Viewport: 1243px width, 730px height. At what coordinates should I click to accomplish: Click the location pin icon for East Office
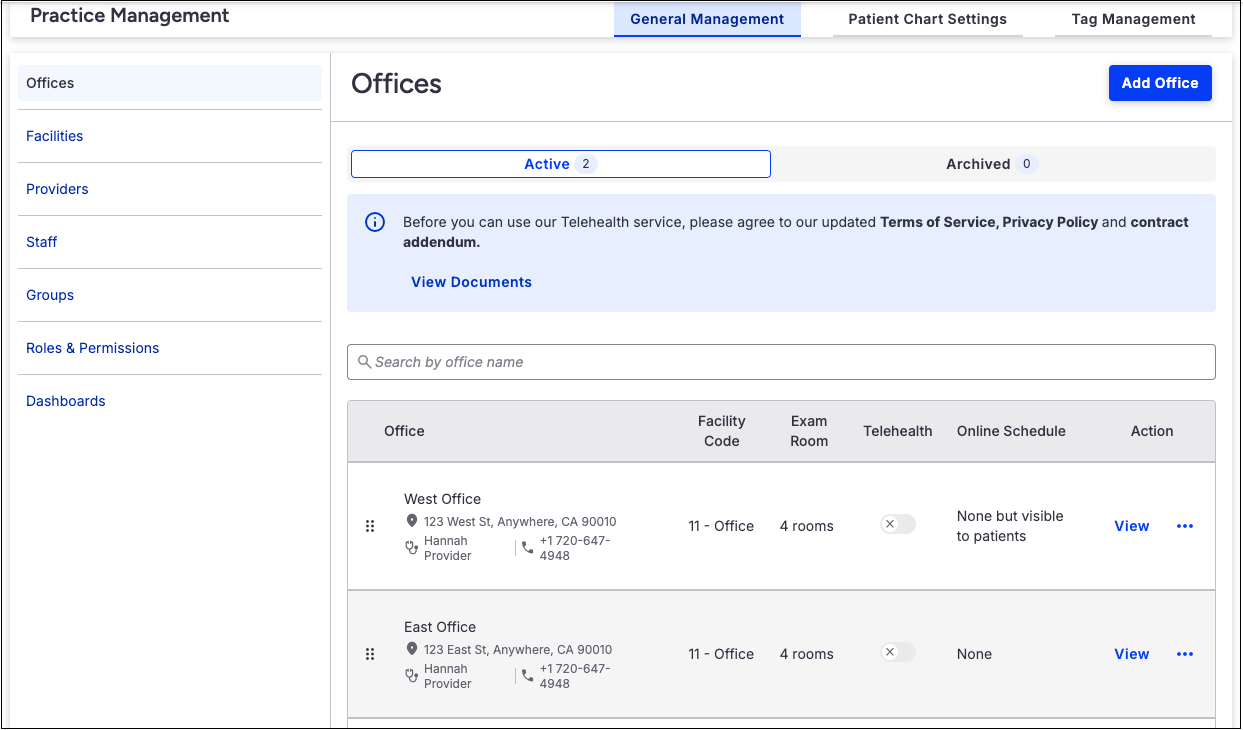412,649
